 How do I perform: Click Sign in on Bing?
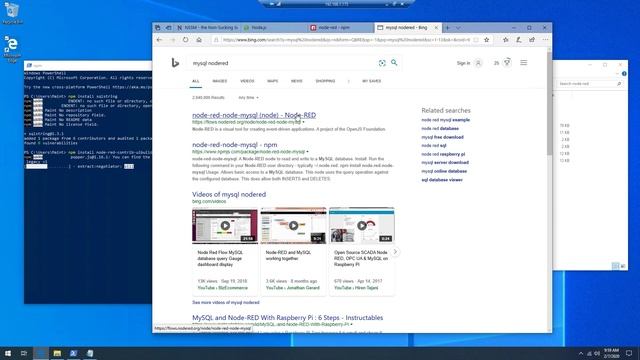click(463, 63)
